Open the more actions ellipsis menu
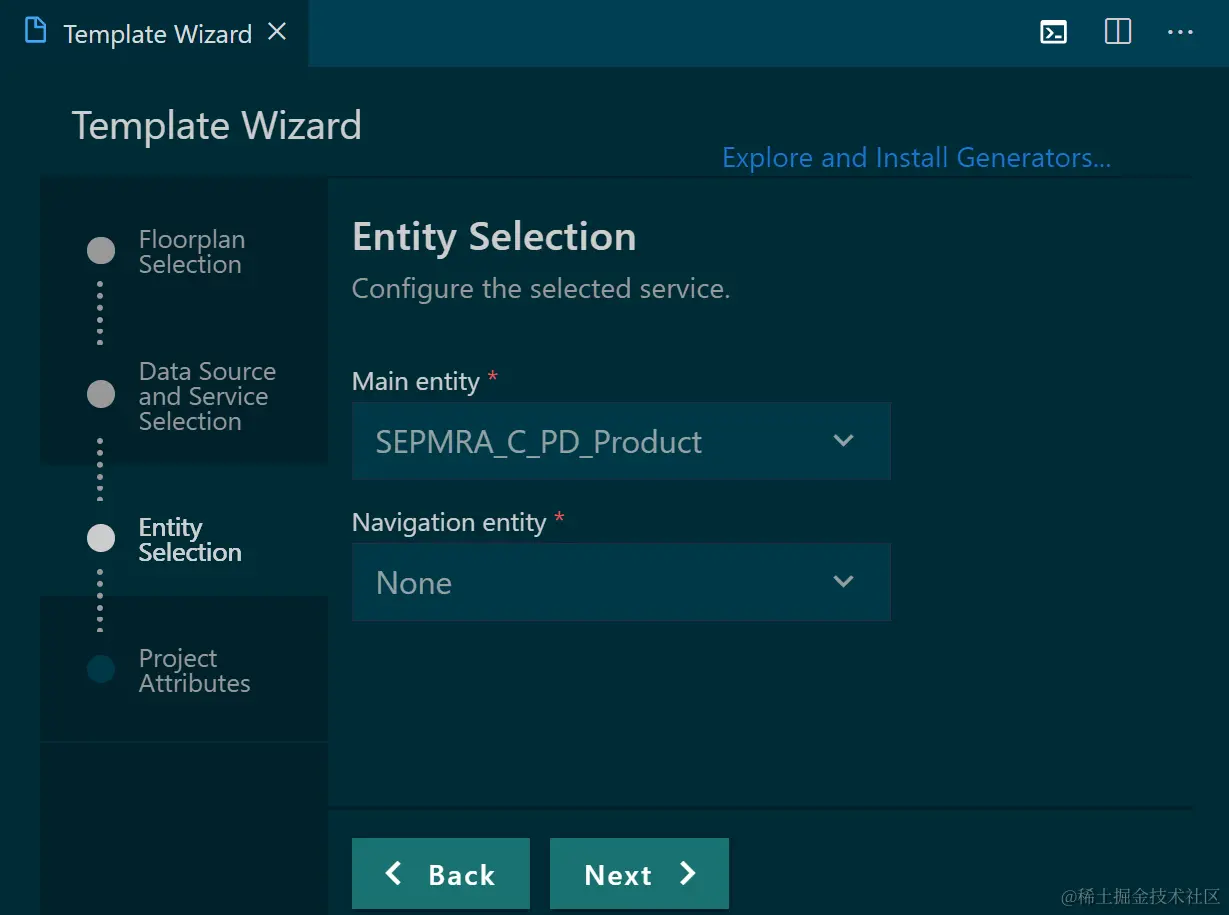 coord(1180,32)
